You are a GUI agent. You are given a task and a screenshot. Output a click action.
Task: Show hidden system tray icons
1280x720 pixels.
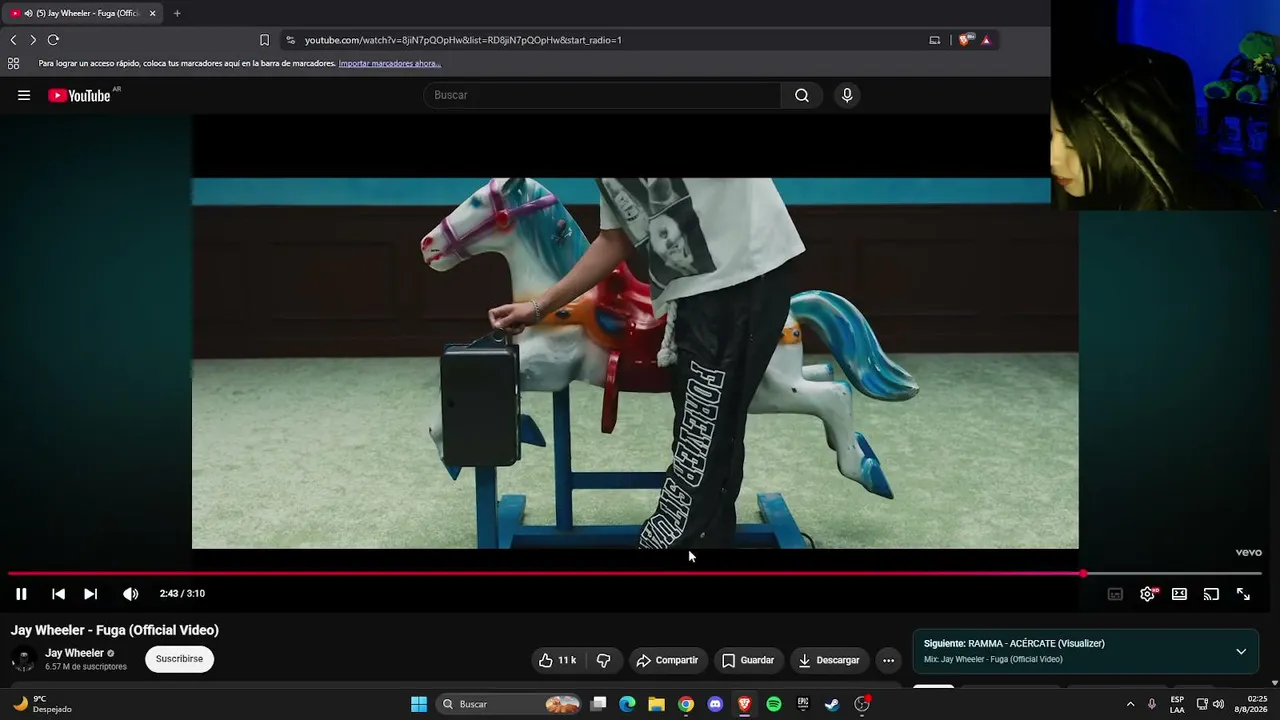(1130, 704)
